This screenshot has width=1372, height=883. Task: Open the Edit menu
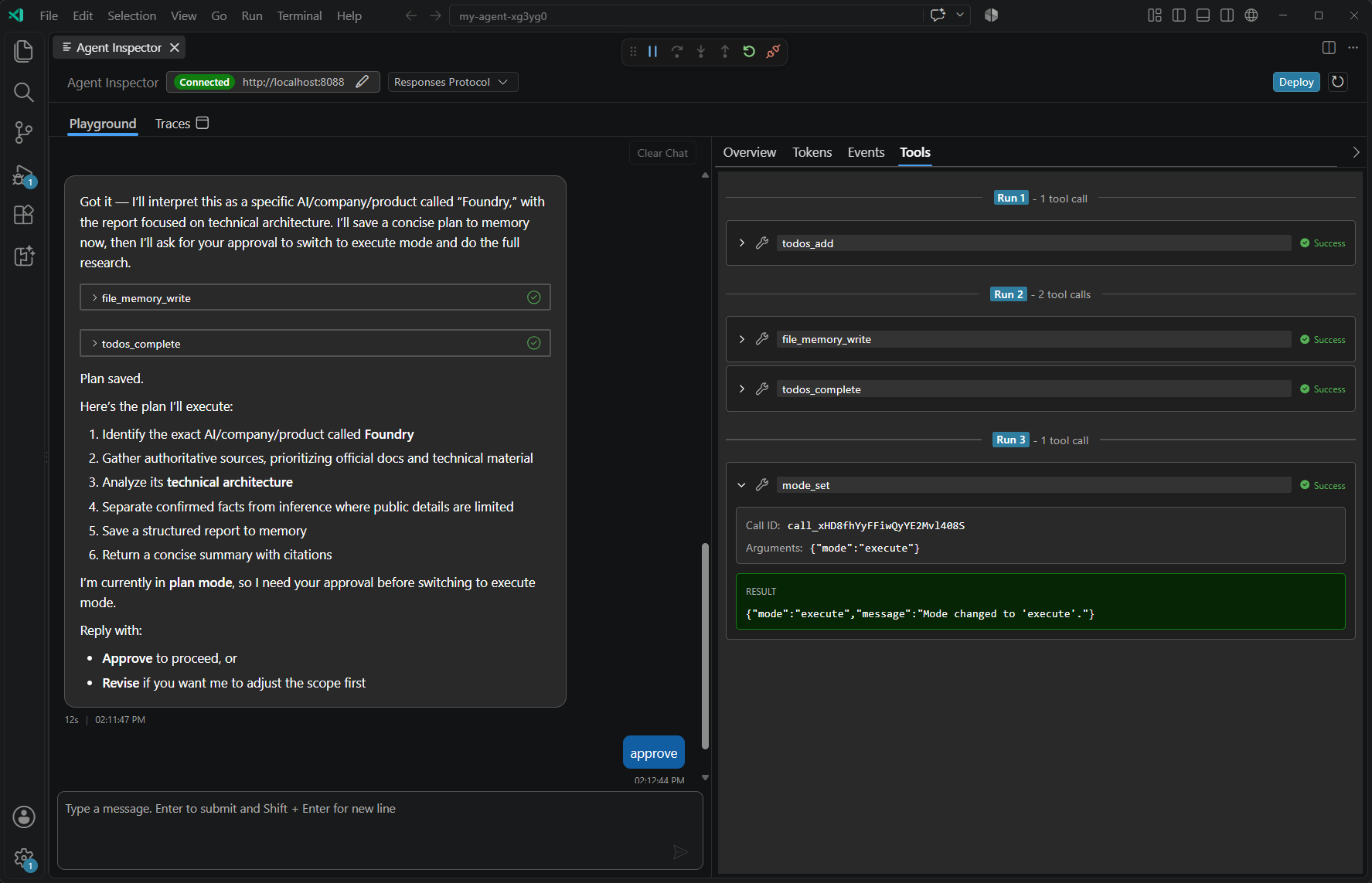coord(83,15)
